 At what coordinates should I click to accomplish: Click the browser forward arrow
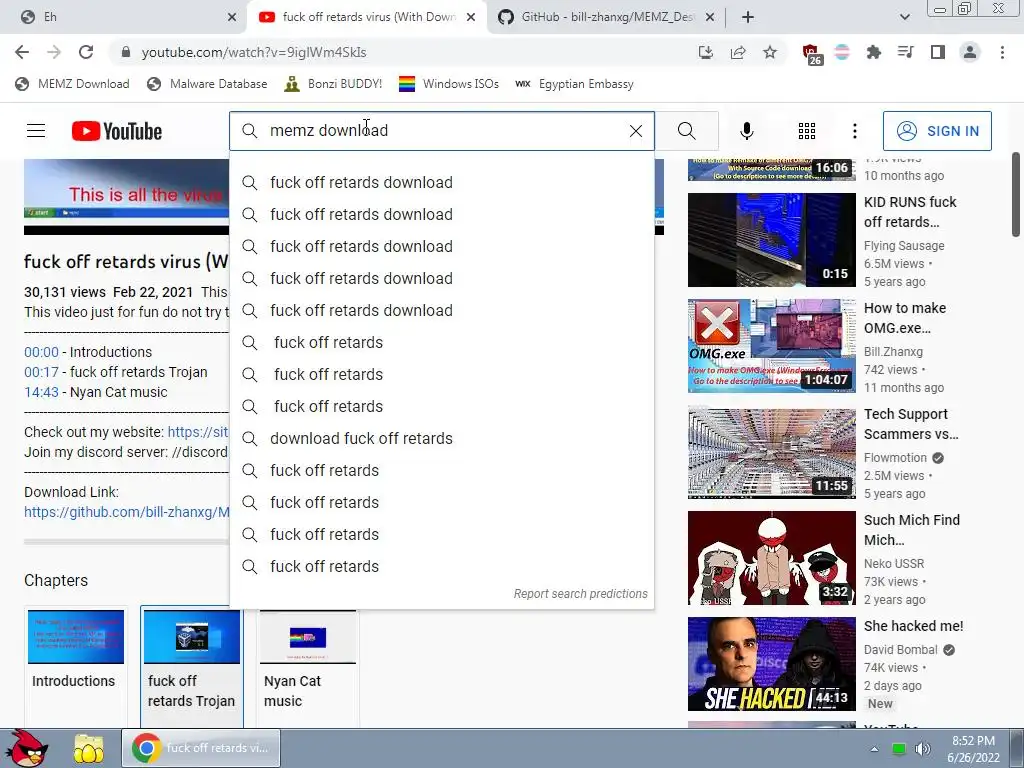coord(54,52)
